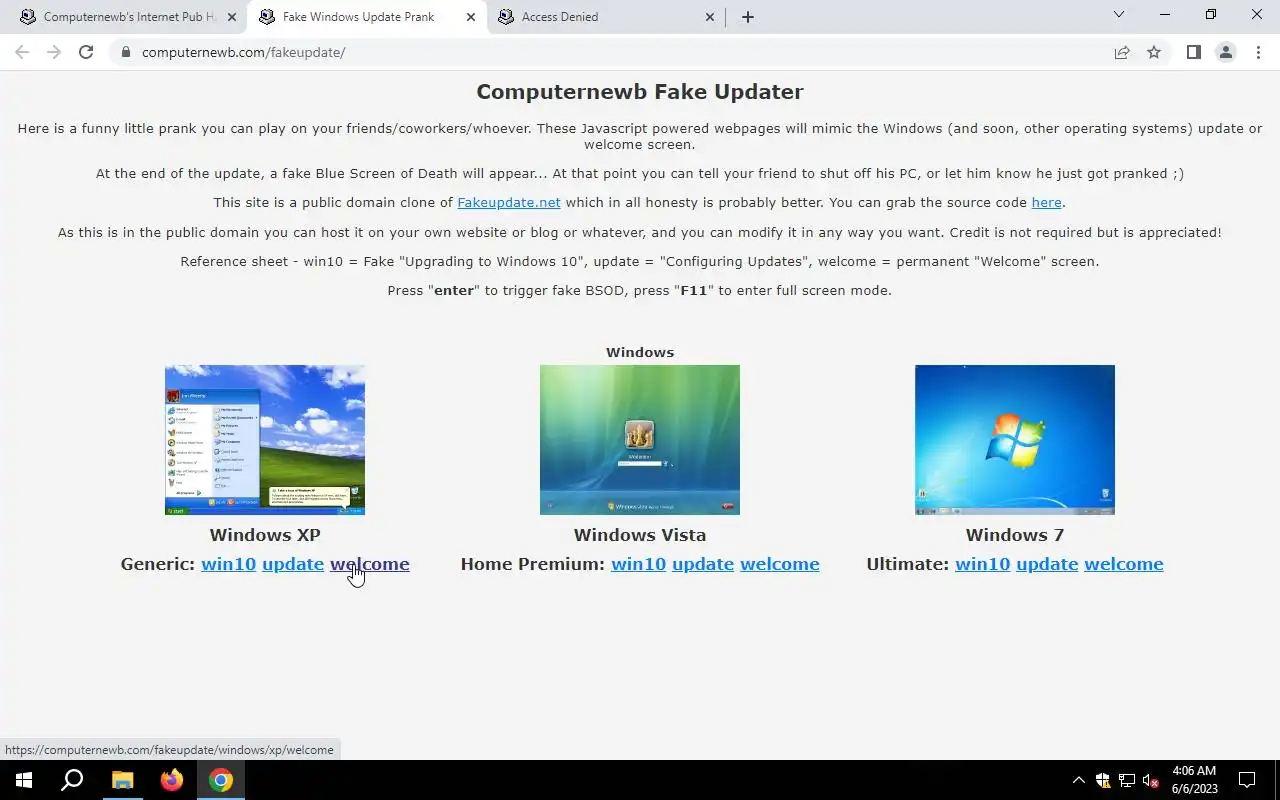Open the Windows Start menu
The image size is (1280, 800).
click(x=24, y=780)
